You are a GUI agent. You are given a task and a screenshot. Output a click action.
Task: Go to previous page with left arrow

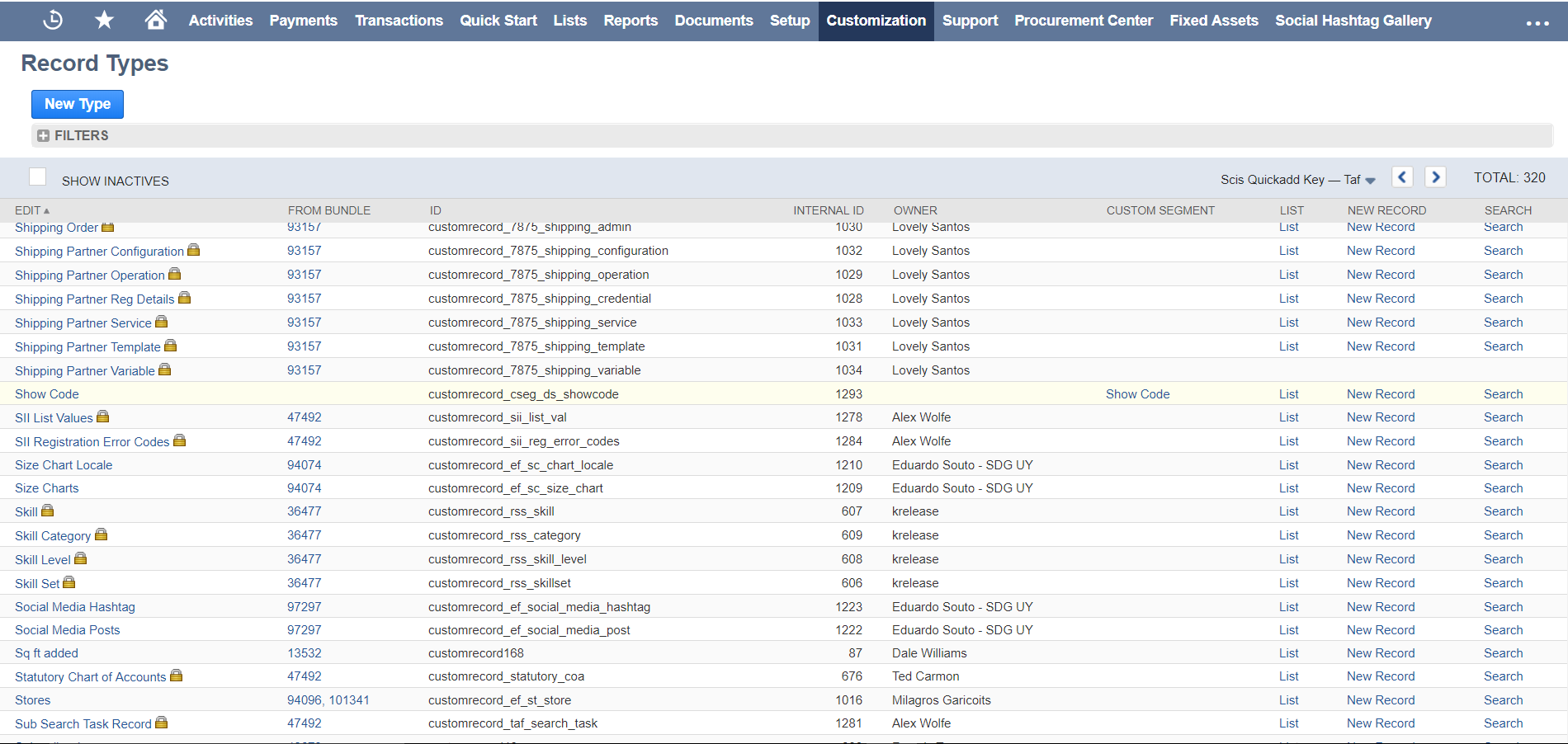tap(1401, 177)
